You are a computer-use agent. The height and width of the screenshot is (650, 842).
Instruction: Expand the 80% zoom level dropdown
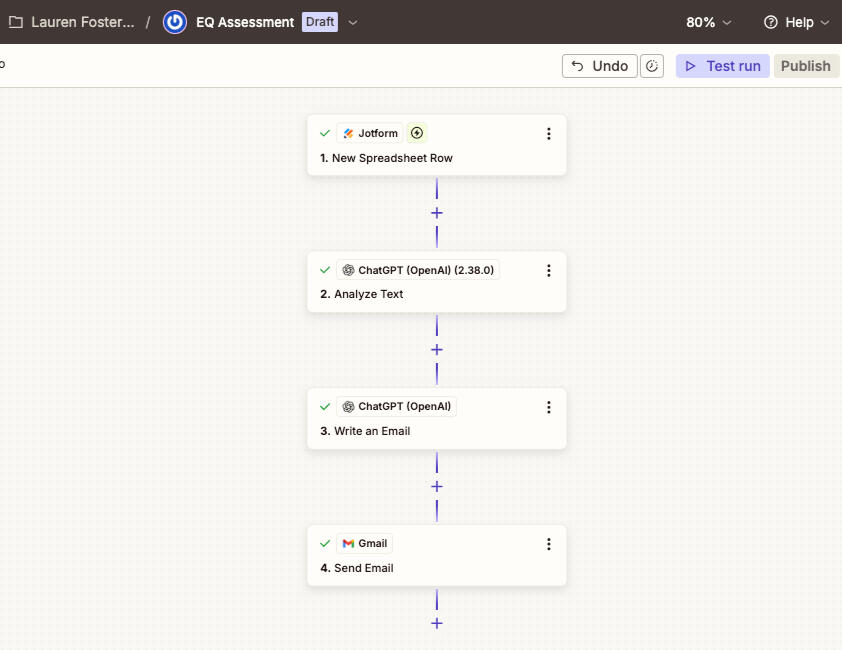tap(708, 22)
